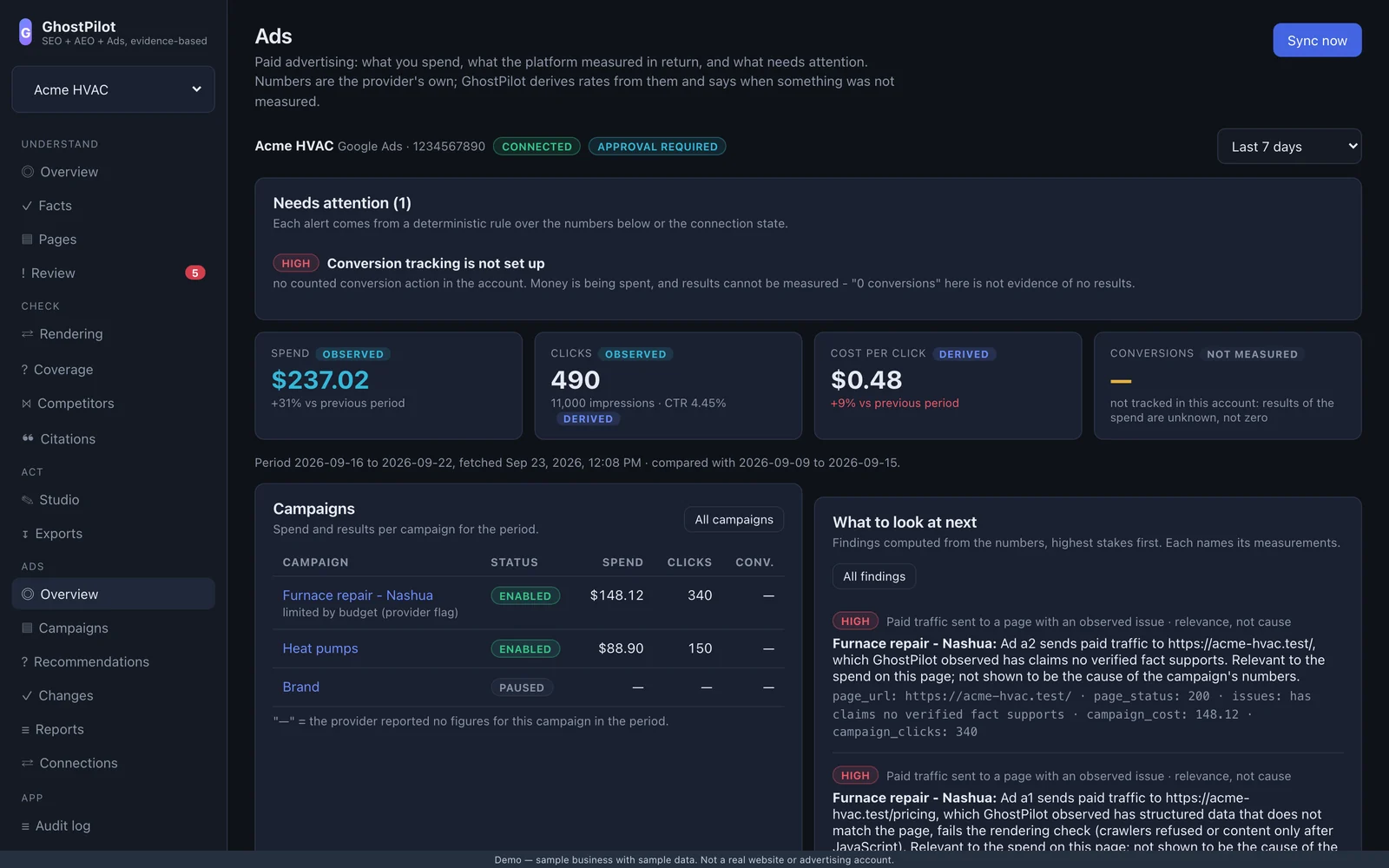
Task: Click the GhostPilot logo icon
Action: click(x=25, y=32)
